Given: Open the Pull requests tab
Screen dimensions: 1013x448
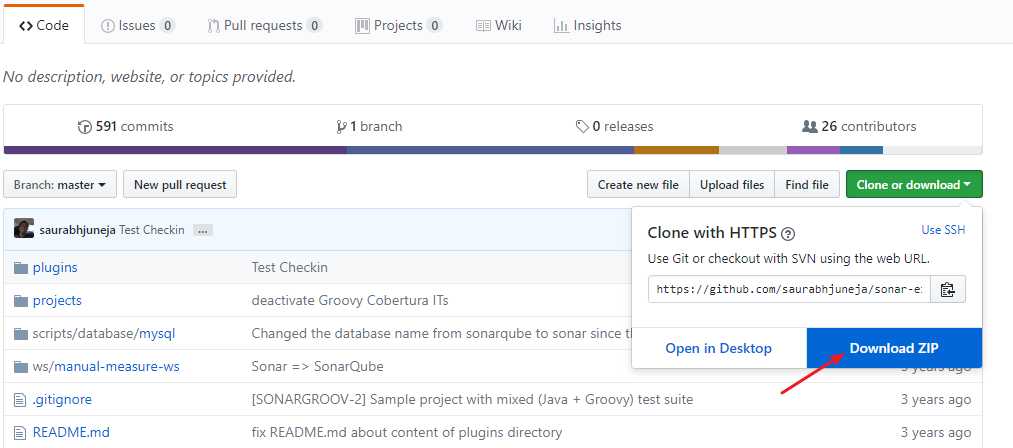Looking at the screenshot, I should click(265, 25).
